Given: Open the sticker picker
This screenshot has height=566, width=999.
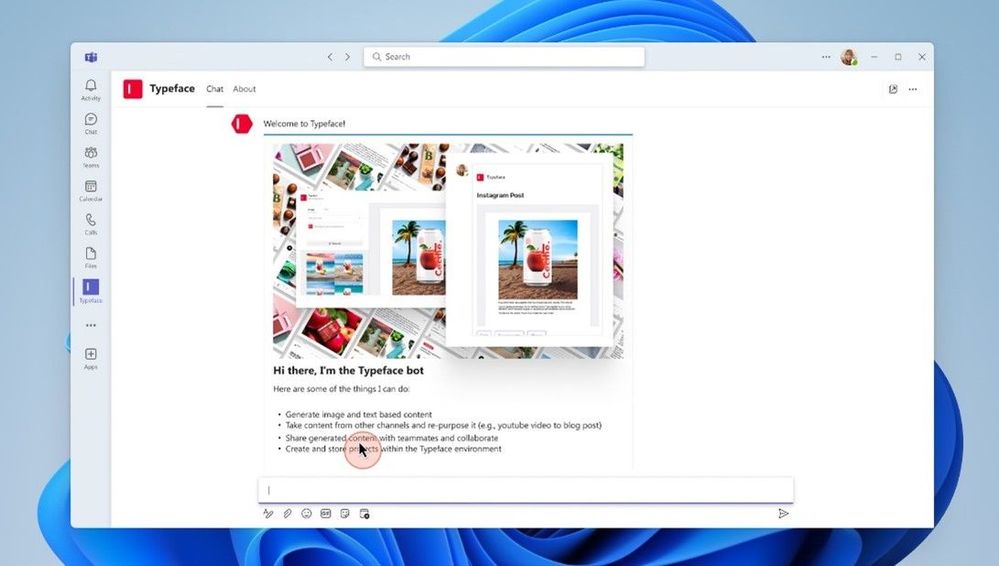Looking at the screenshot, I should click(x=345, y=514).
